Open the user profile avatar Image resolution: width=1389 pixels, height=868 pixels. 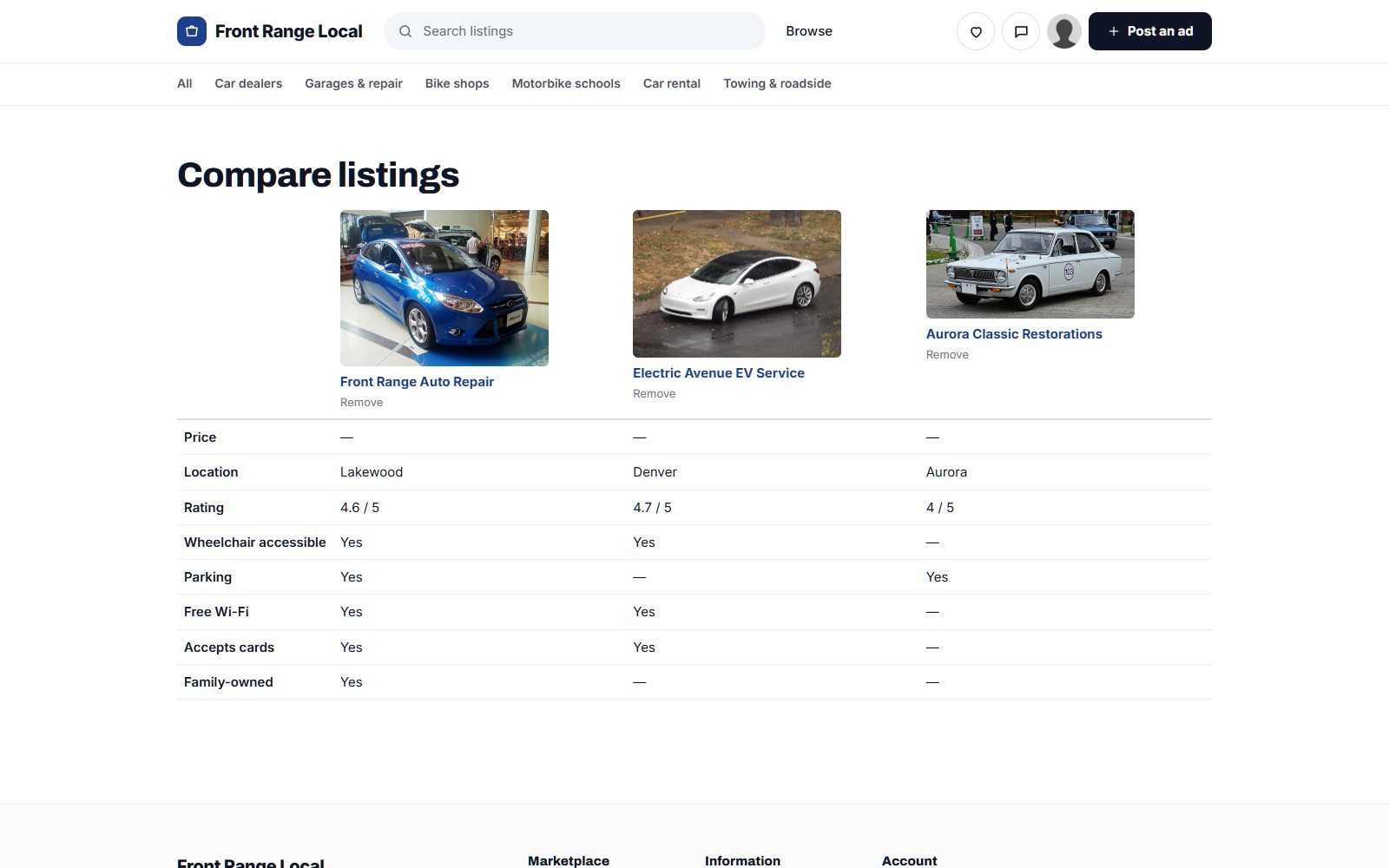coord(1064,31)
